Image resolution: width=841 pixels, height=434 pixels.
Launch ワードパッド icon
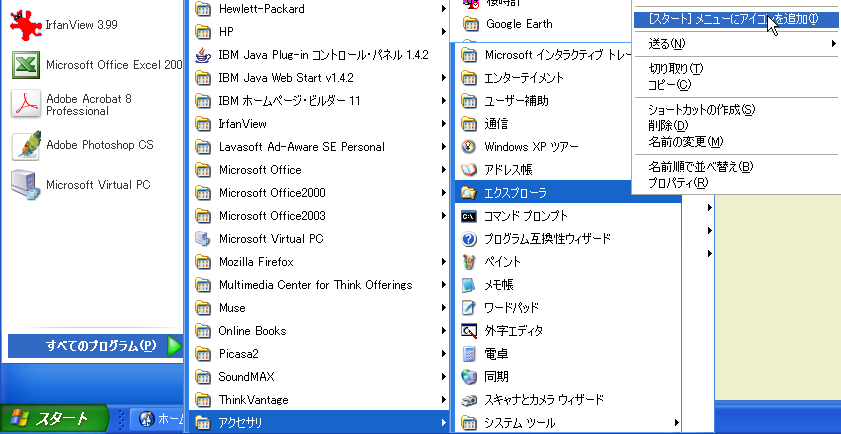[469, 308]
